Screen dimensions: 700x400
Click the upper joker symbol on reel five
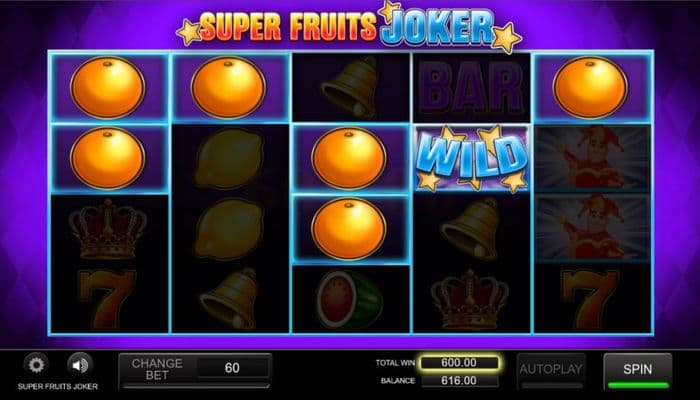point(592,158)
